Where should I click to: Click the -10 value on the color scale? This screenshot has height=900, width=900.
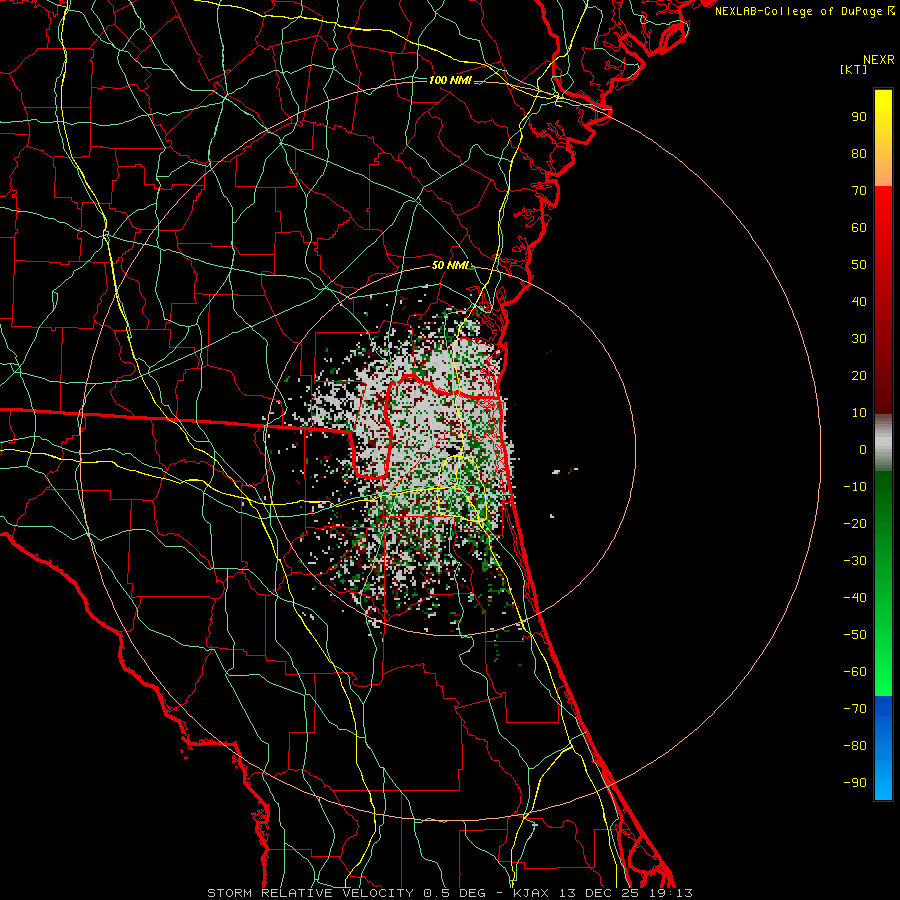click(855, 487)
